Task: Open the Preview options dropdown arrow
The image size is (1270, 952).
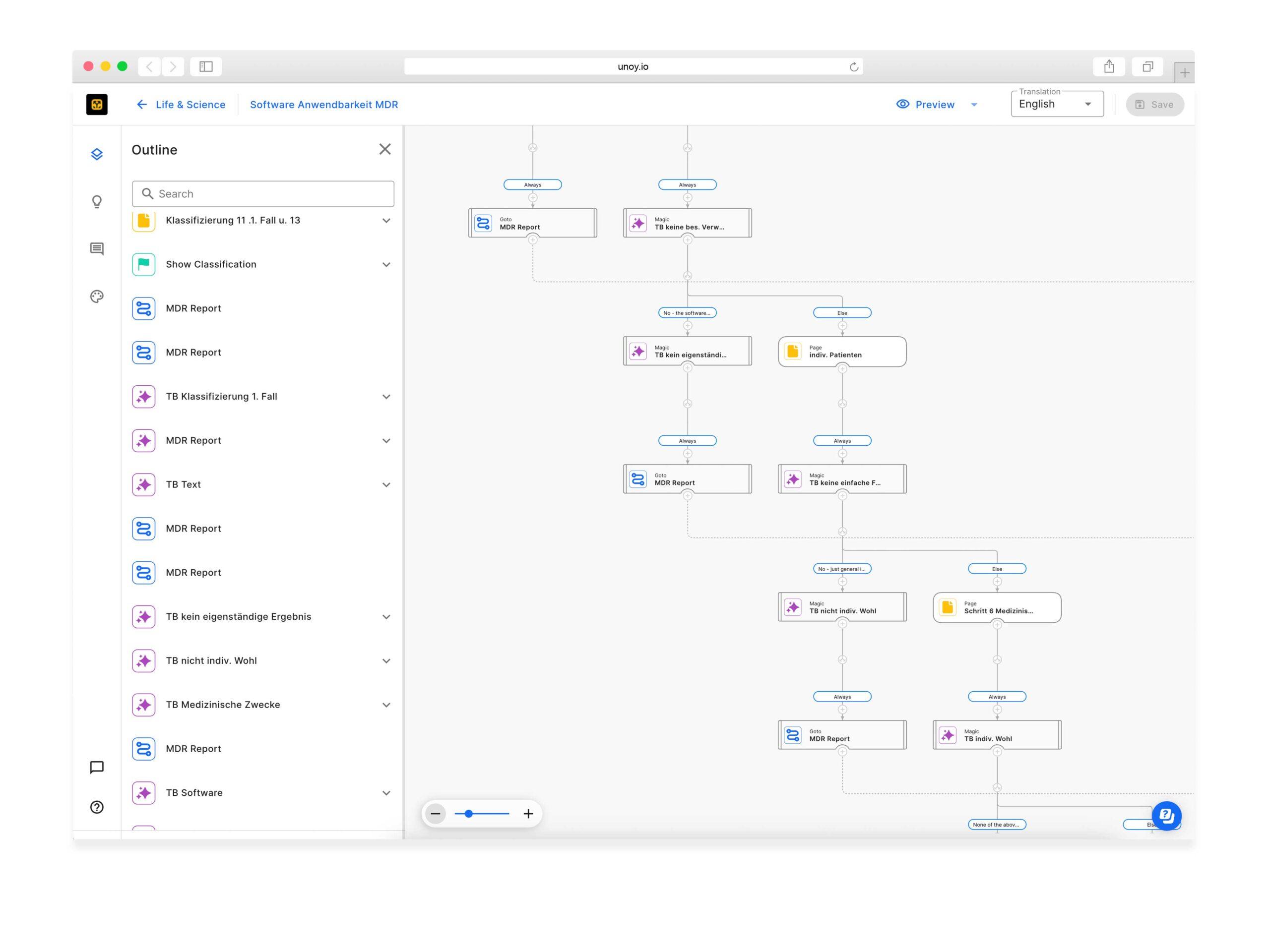Action: pos(974,105)
